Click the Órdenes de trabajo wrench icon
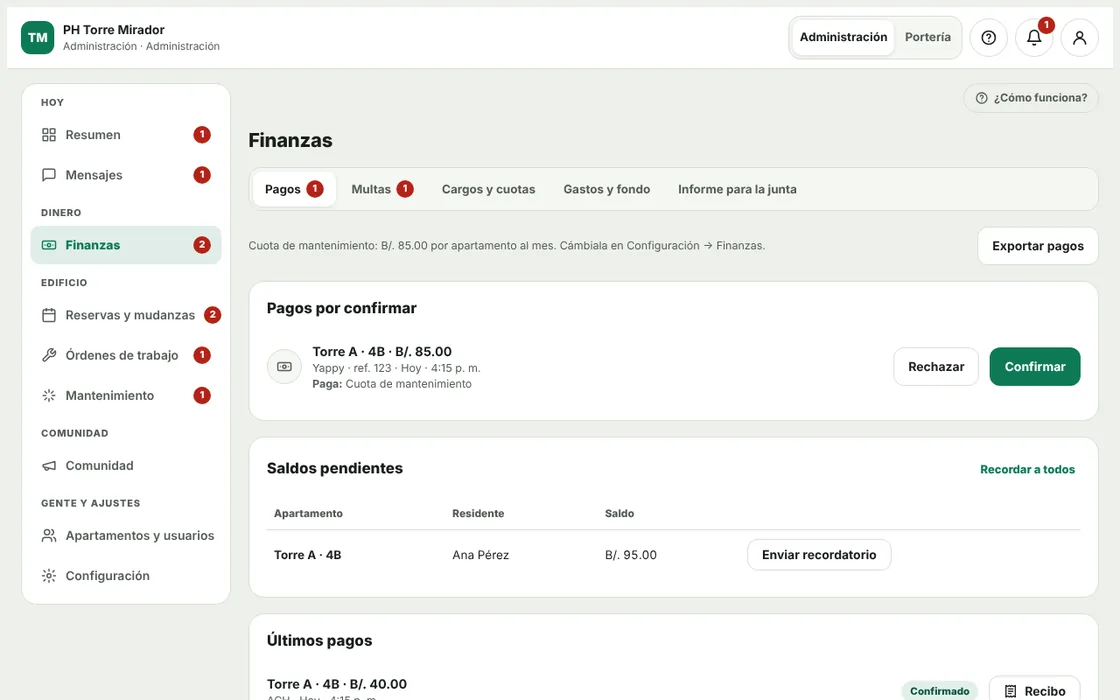1120x700 pixels. point(49,355)
